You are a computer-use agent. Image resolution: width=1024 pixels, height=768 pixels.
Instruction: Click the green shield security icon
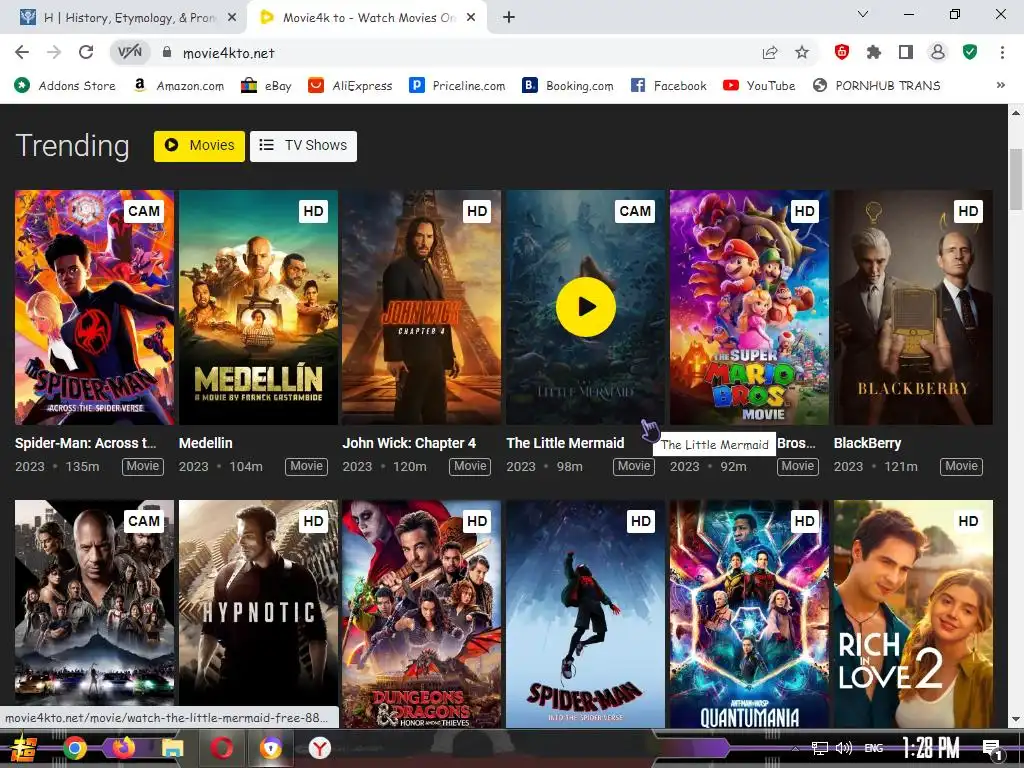[x=970, y=52]
